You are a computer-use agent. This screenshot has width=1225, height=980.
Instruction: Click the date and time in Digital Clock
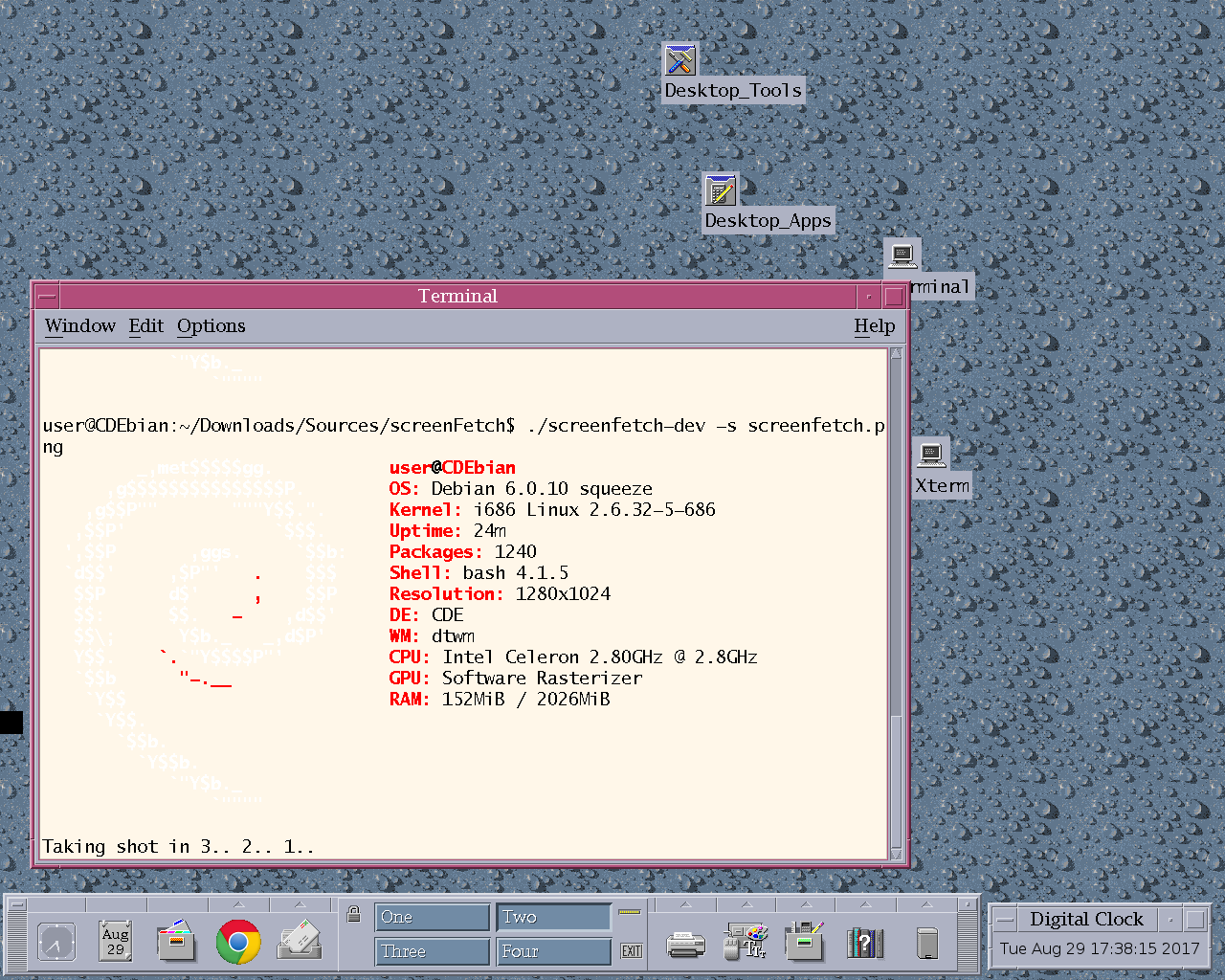click(1100, 948)
